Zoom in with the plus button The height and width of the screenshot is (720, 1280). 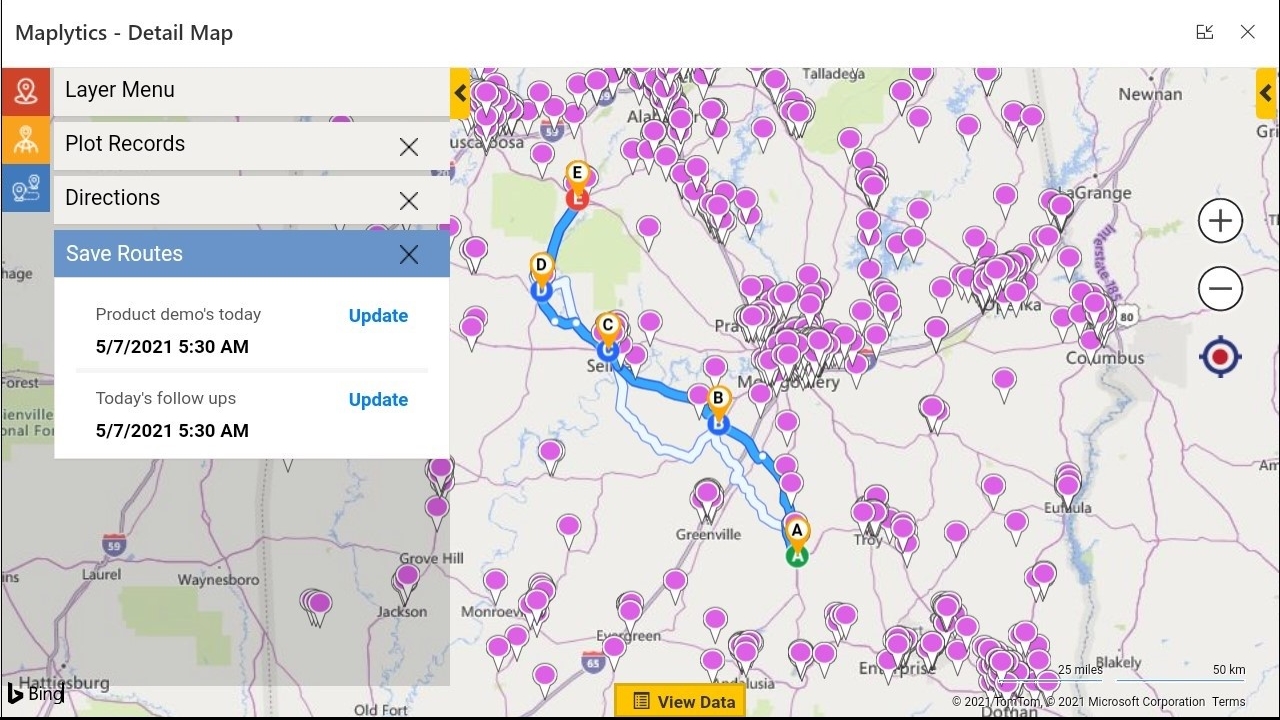pos(1220,221)
